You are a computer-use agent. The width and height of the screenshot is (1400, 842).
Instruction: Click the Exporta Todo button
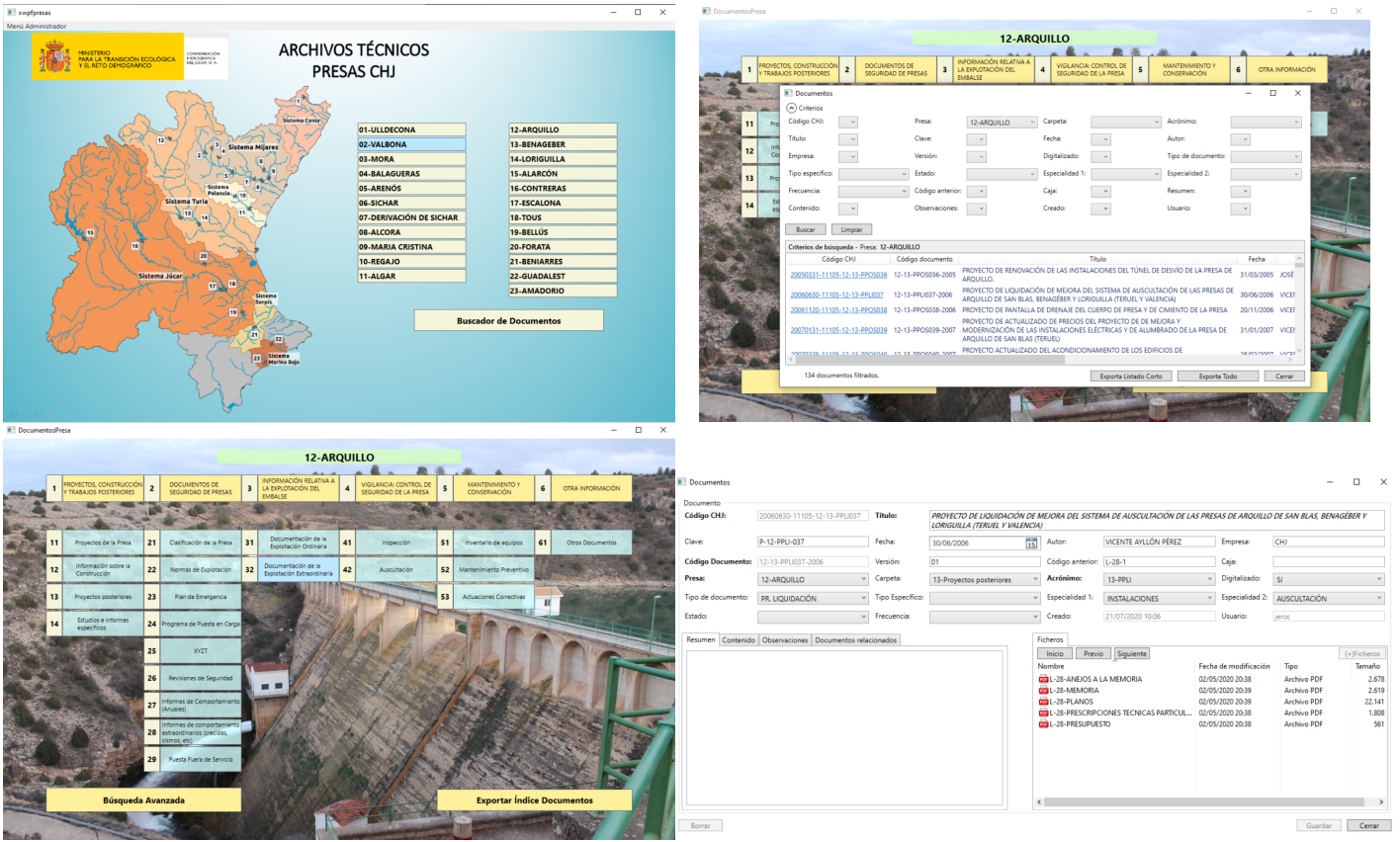[1217, 377]
